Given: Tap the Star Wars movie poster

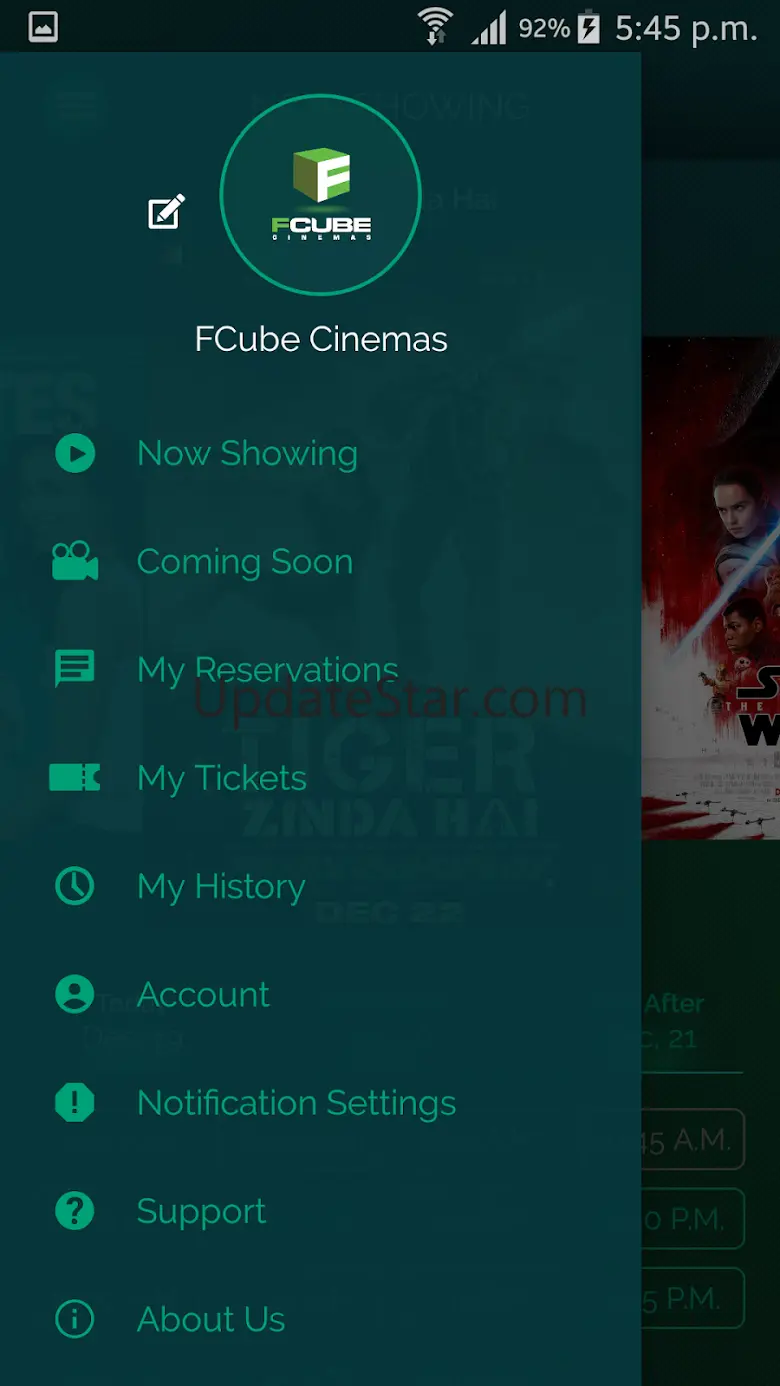Looking at the screenshot, I should pyautogui.click(x=711, y=588).
